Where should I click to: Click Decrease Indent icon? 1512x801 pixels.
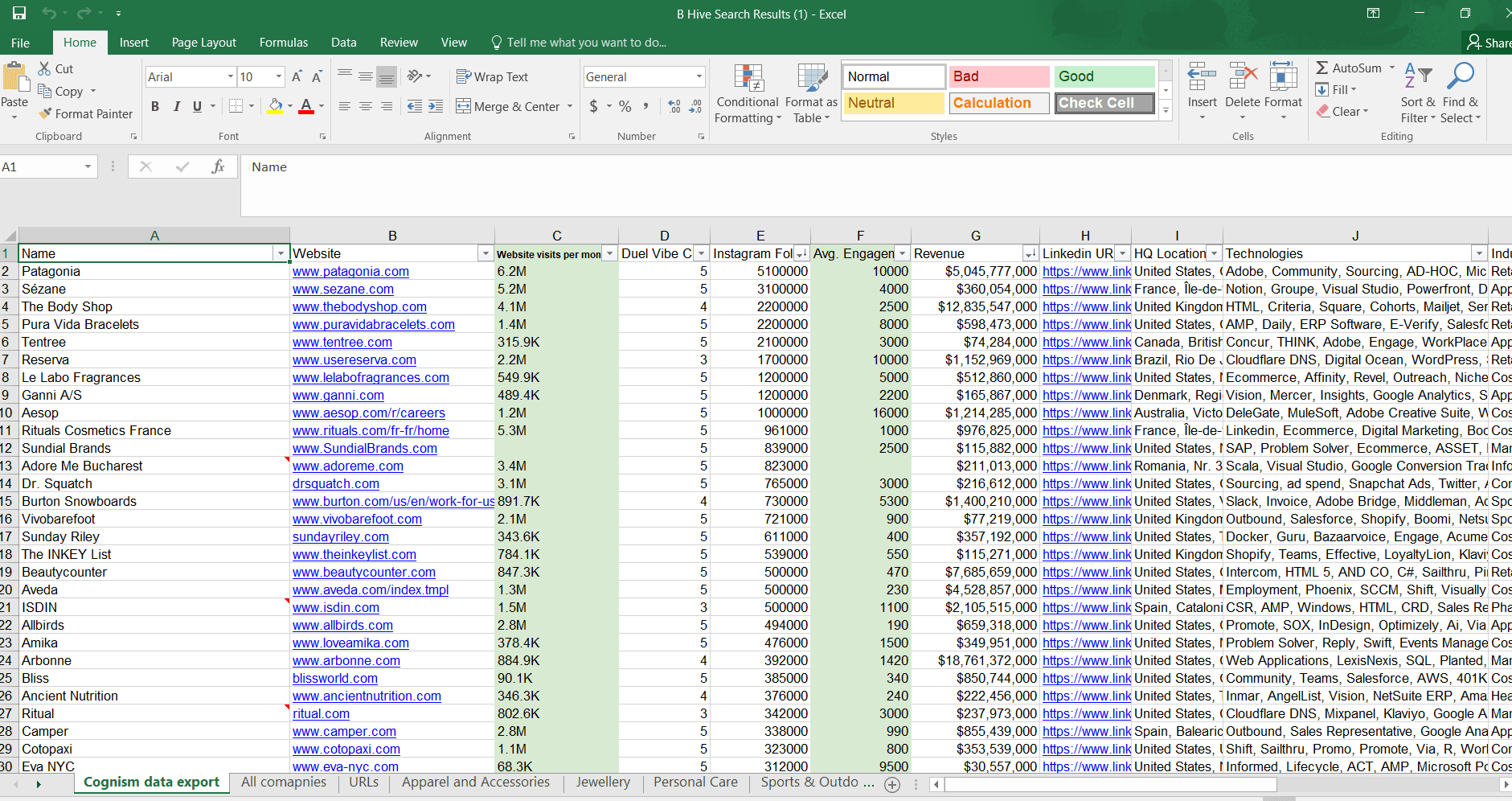tap(415, 106)
